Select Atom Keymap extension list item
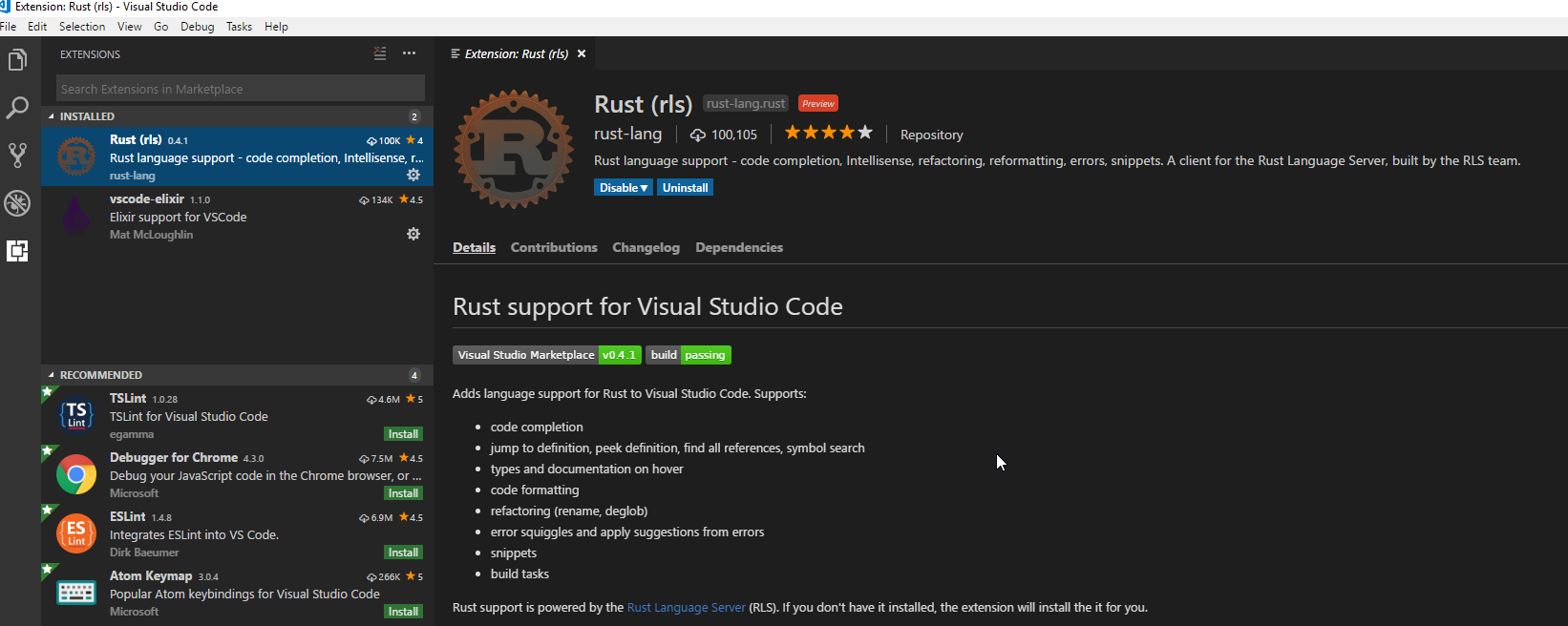Viewport: 1568px width, 626px height. [x=237, y=593]
